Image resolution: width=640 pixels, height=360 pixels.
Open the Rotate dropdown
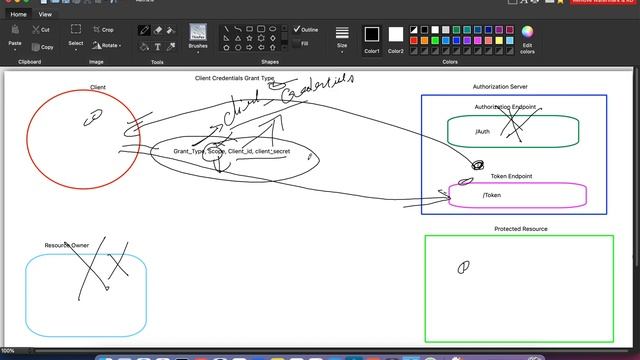pyautogui.click(x=107, y=45)
